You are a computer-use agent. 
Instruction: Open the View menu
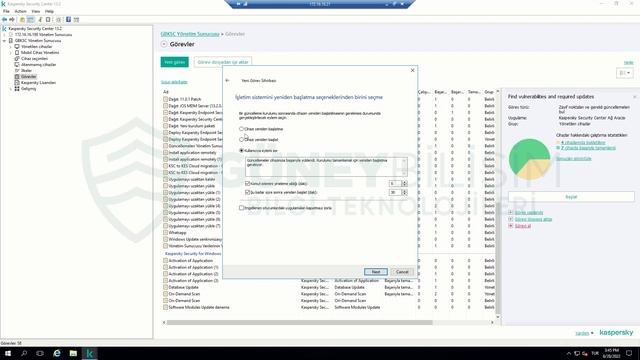point(36,11)
